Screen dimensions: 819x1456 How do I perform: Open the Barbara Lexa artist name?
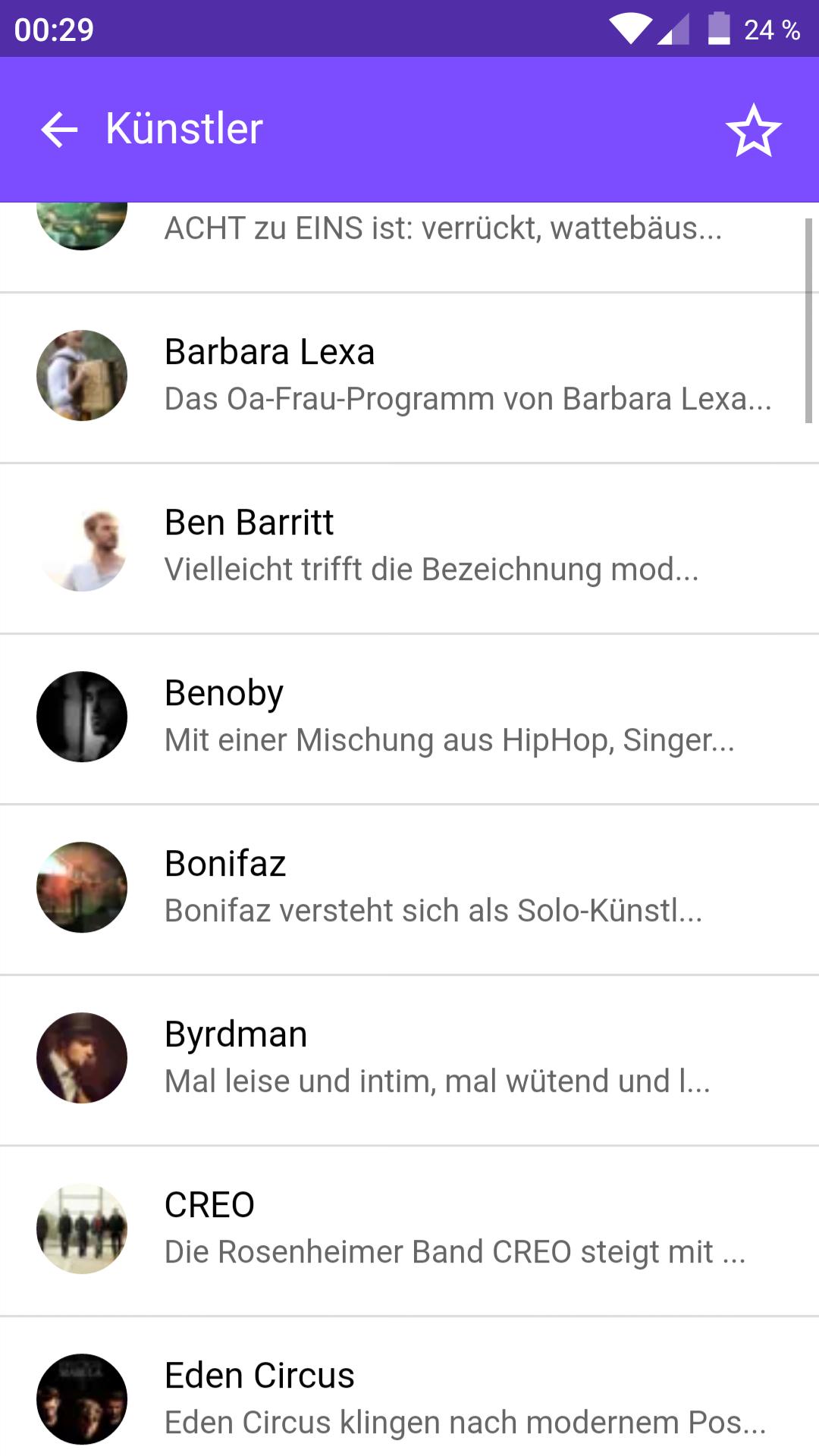[x=270, y=352]
